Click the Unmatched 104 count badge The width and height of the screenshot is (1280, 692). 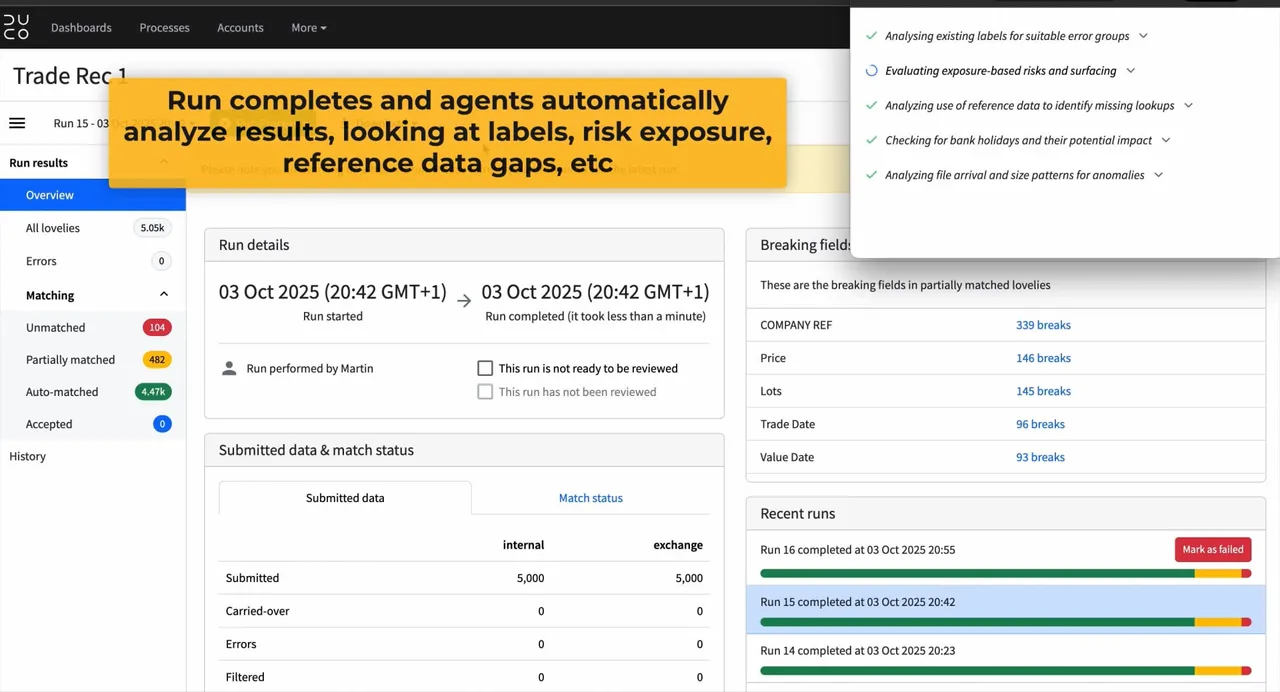tap(157, 327)
